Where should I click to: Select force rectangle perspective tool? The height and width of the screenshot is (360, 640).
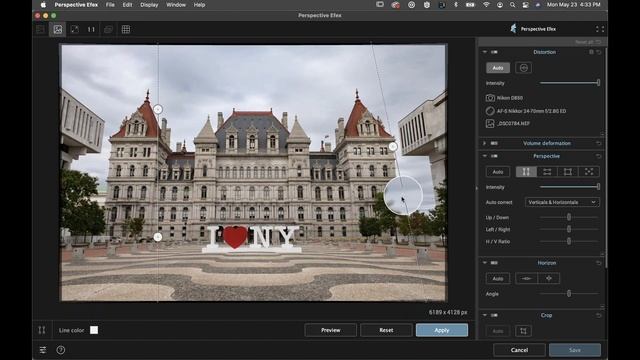(x=568, y=172)
